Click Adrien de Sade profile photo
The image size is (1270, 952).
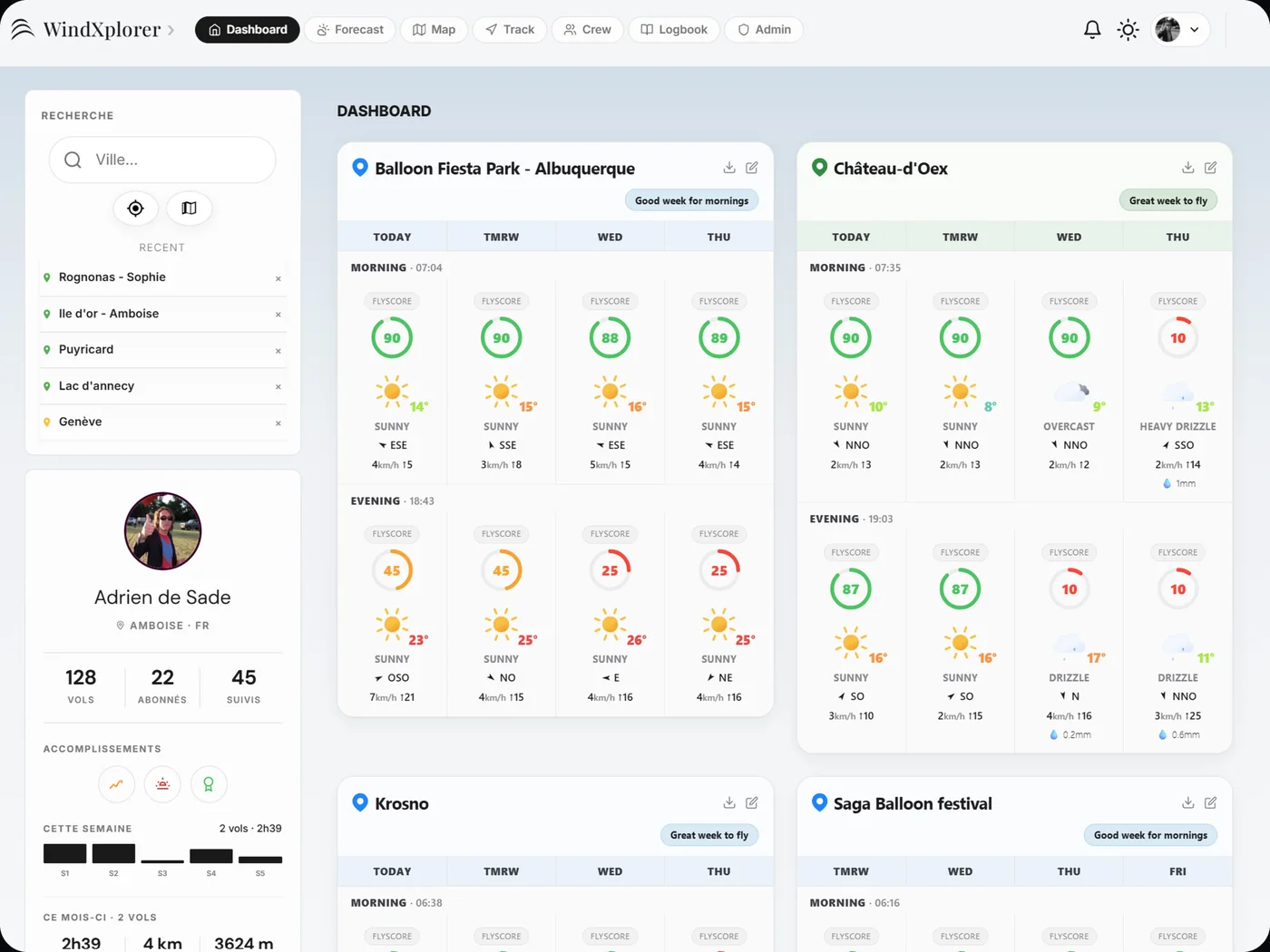tap(162, 531)
